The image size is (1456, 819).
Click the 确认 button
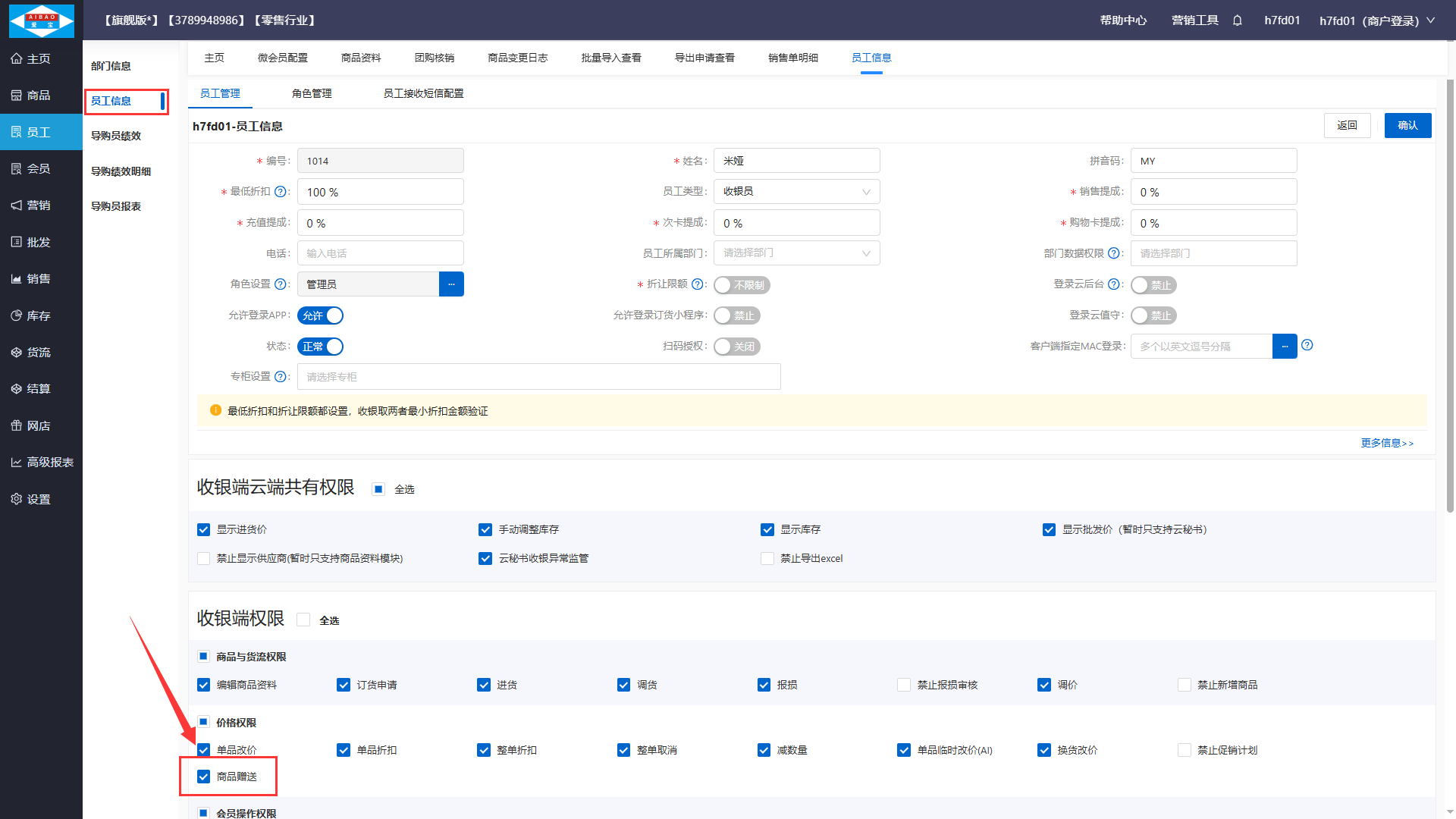coord(1407,125)
